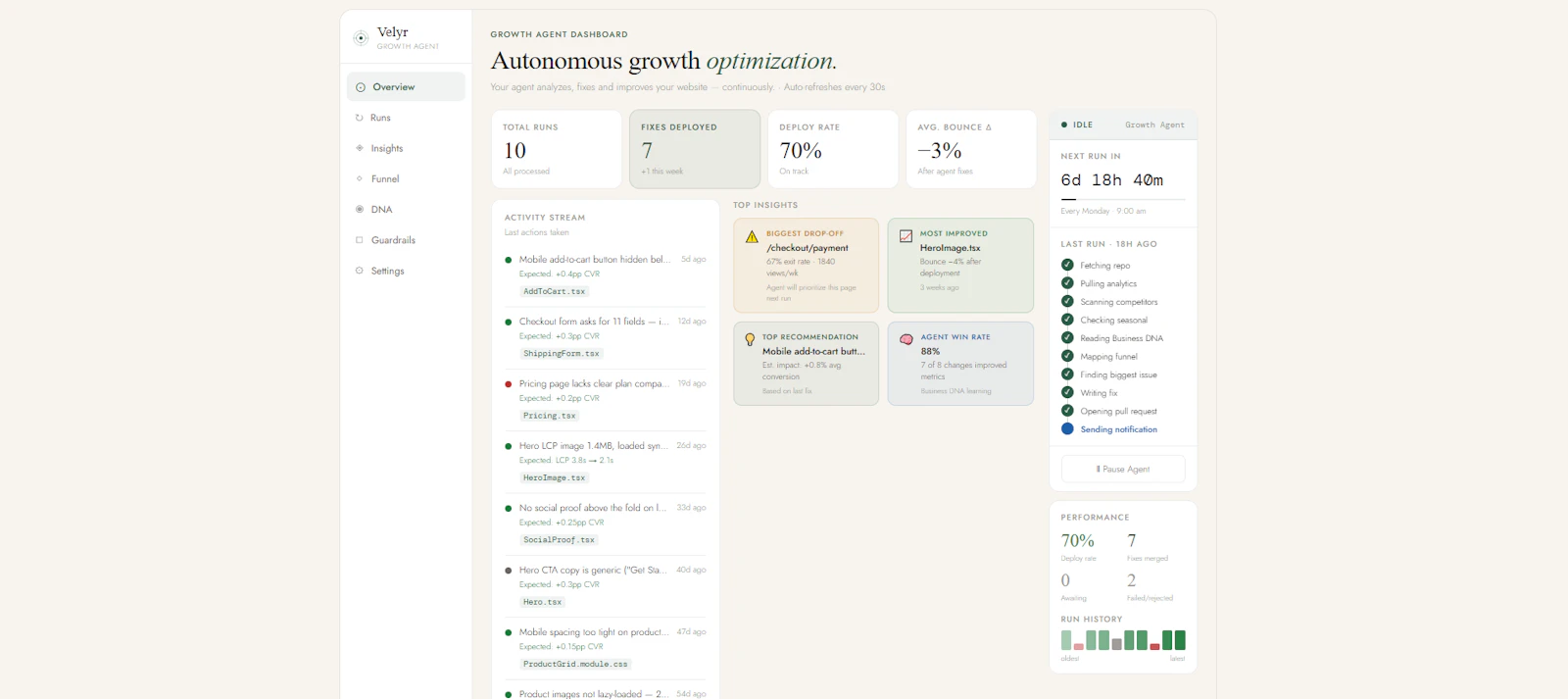Click the DNA icon in sidebar
Image resolution: width=1568 pixels, height=699 pixels.
coord(360,209)
